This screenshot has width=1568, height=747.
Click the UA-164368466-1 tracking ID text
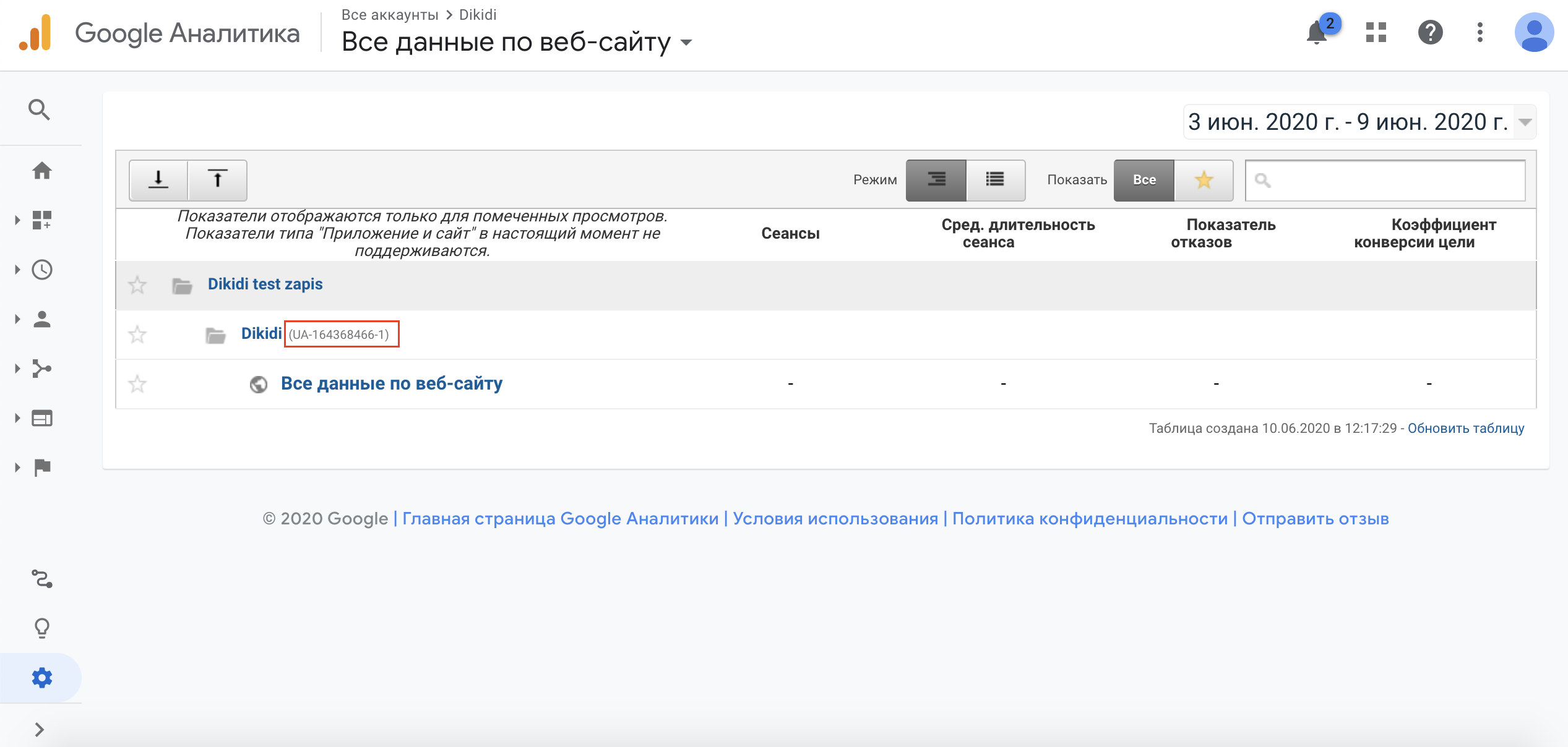338,335
